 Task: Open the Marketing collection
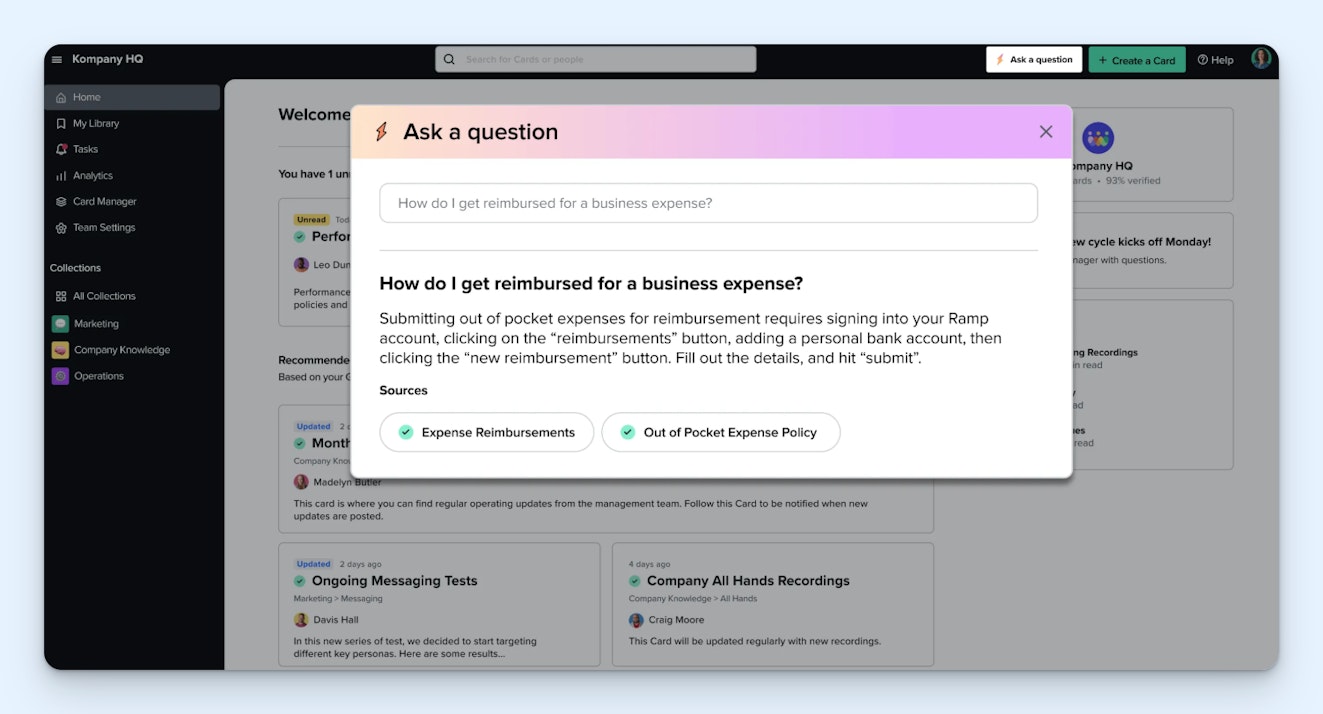tap(95, 324)
